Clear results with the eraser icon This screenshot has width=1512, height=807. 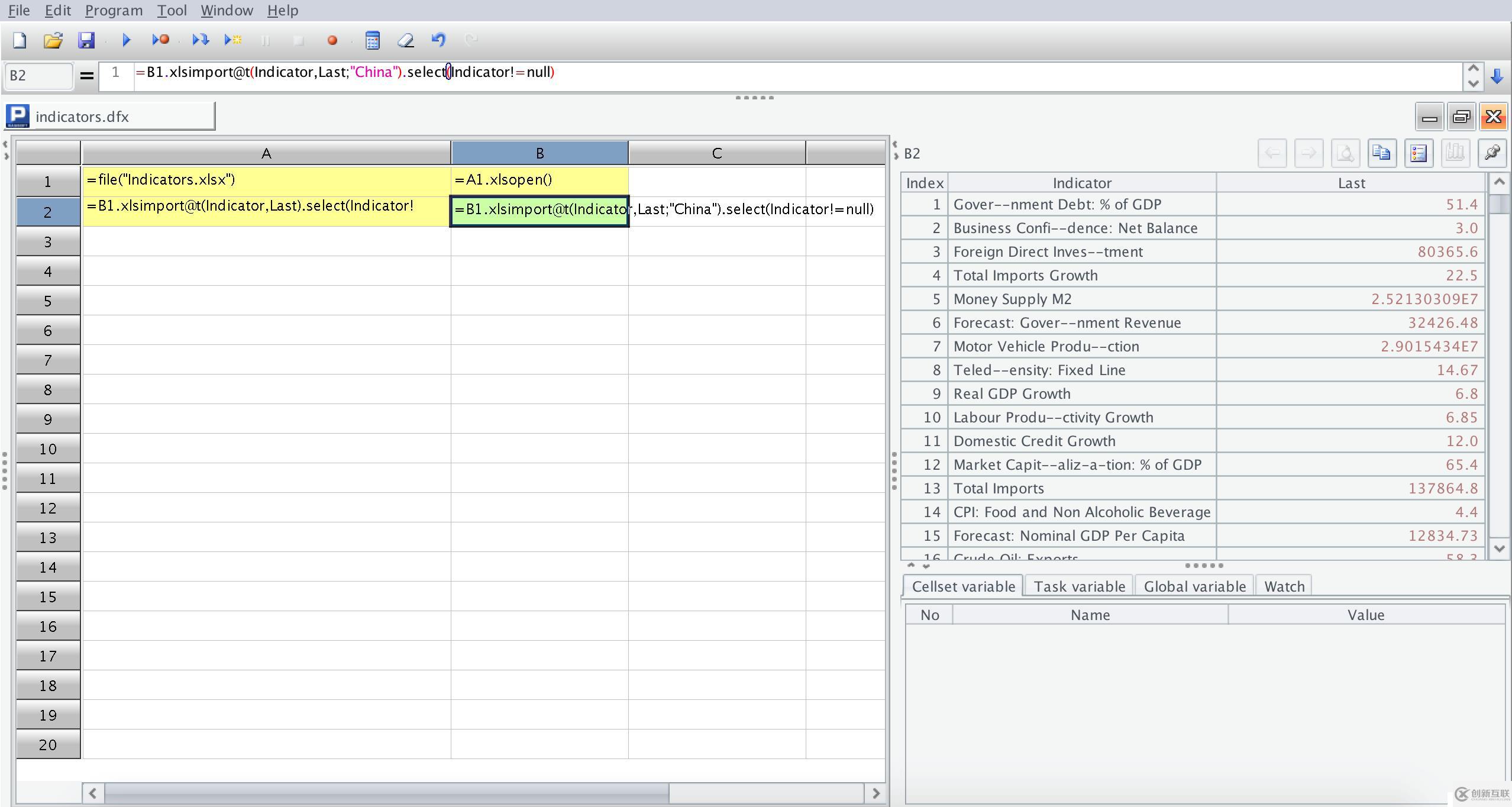(x=406, y=40)
